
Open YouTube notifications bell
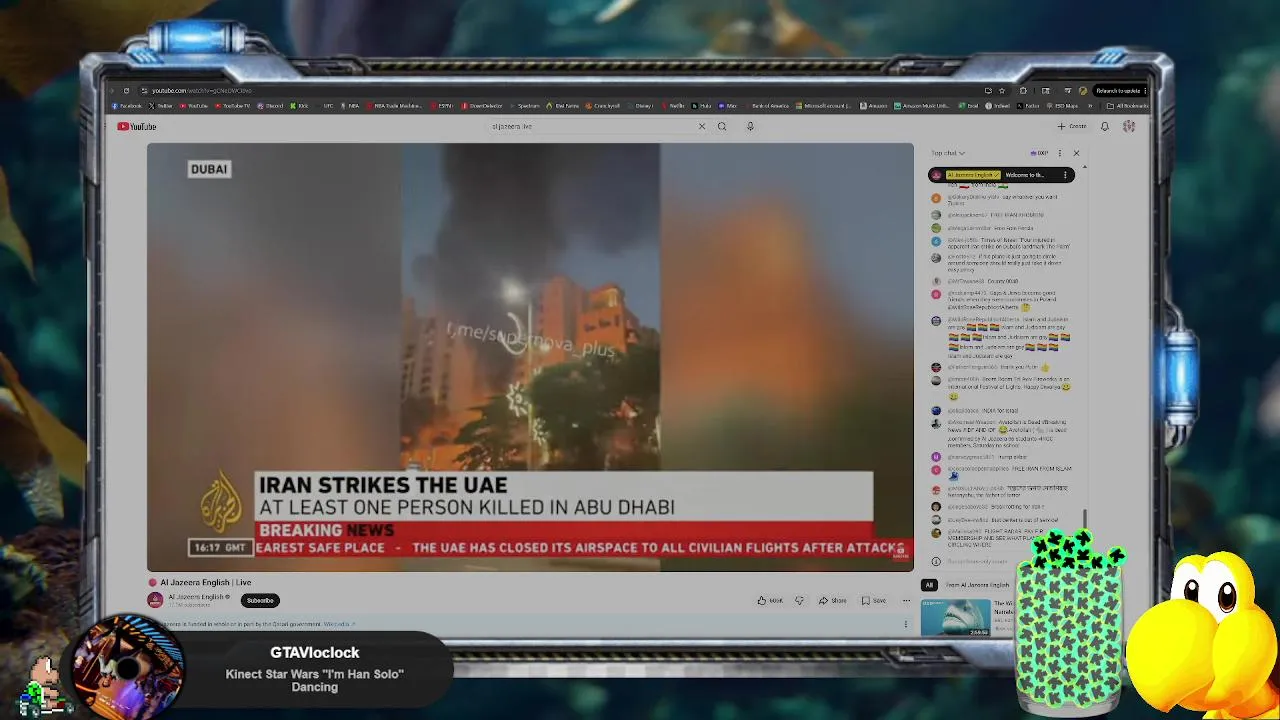point(1105,126)
